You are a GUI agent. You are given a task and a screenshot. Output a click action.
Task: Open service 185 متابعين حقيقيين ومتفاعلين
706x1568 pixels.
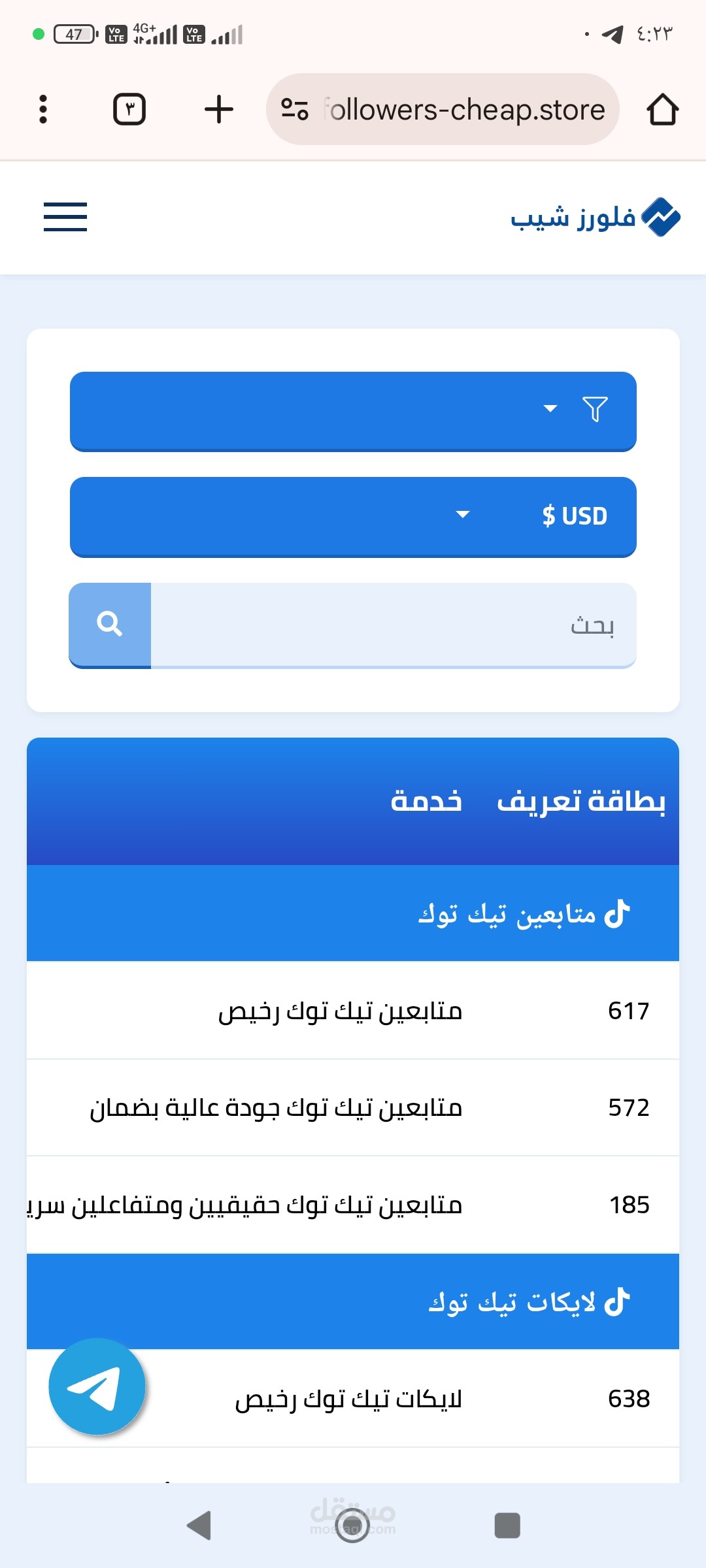(x=261, y=1205)
